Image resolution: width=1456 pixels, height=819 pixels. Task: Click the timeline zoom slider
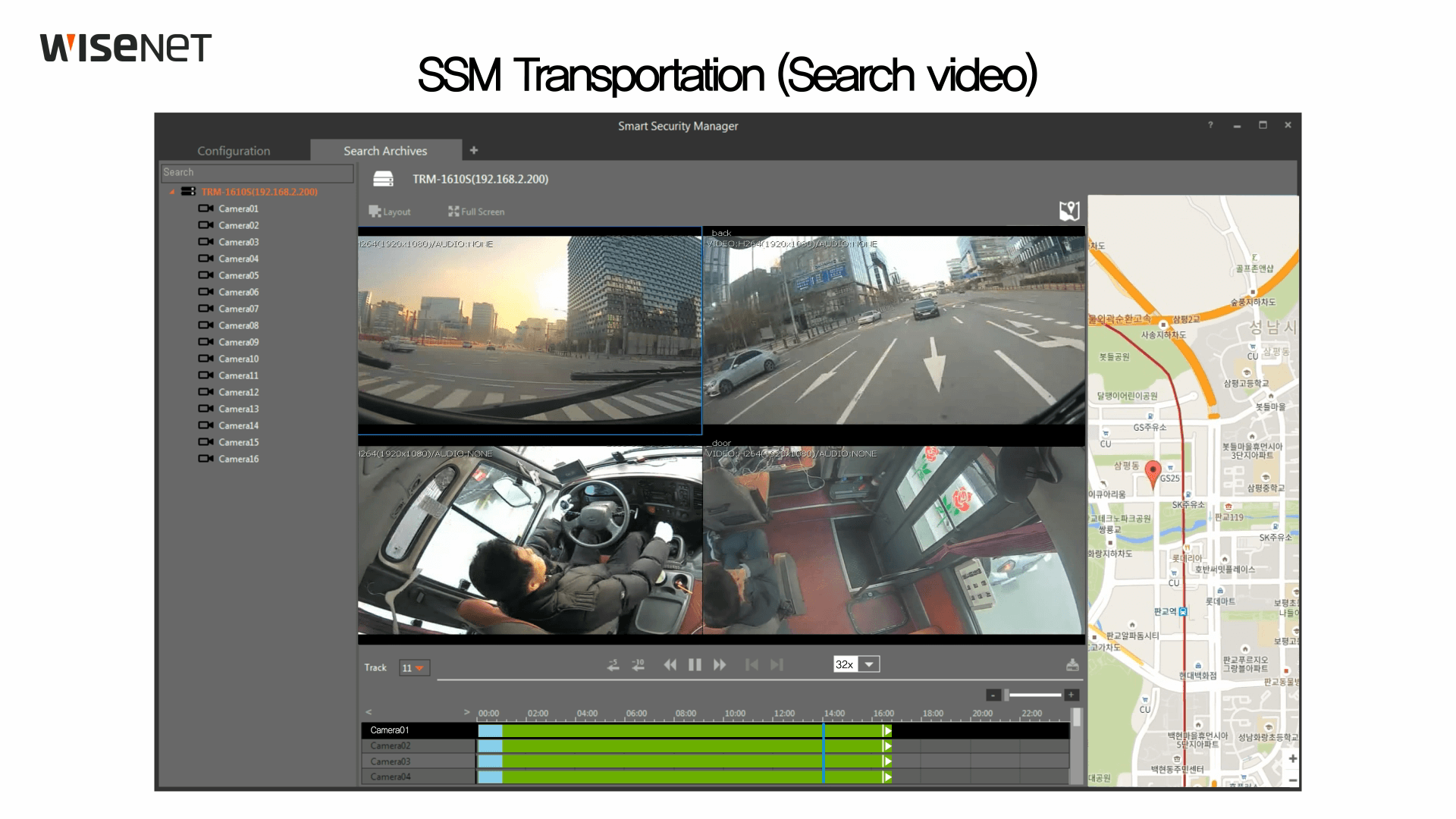[1032, 695]
